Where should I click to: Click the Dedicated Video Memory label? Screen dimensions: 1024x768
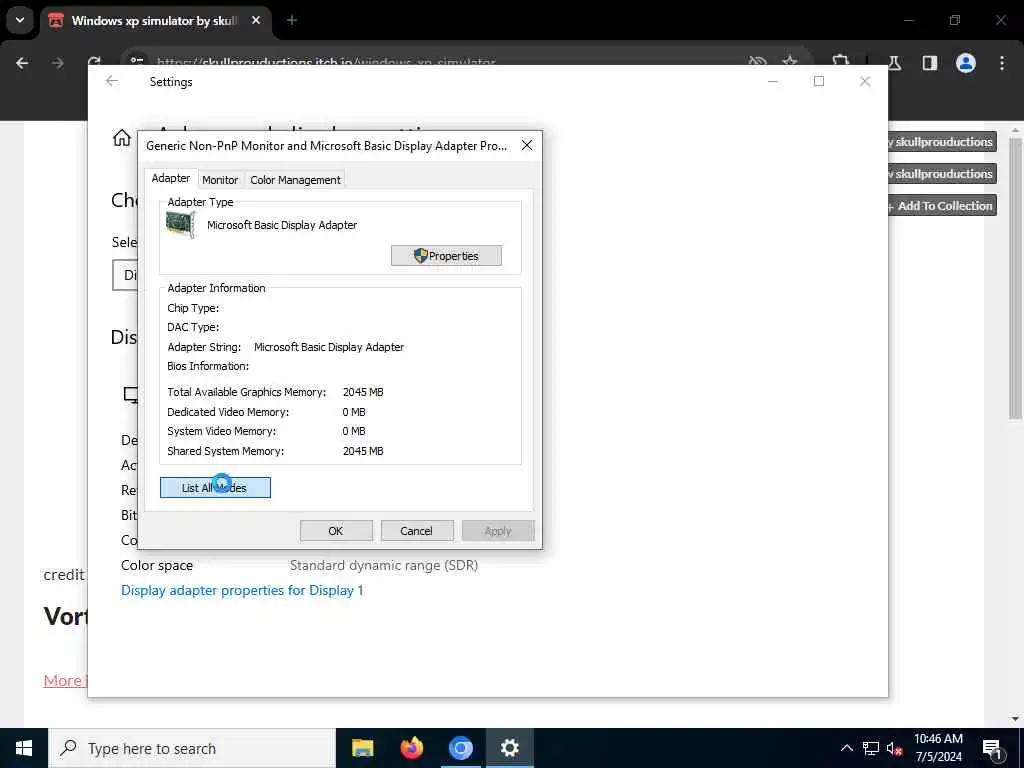point(228,412)
